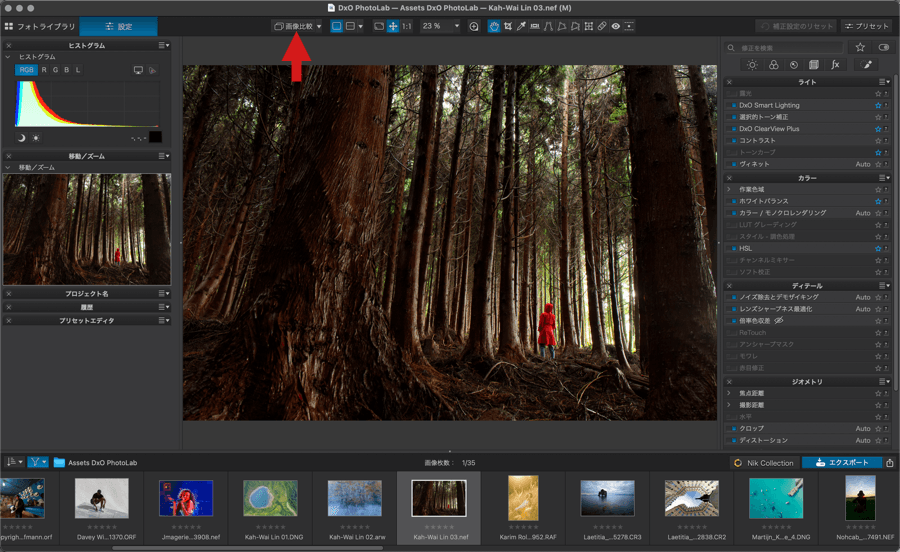Click the filmstrip horizontal scrollbar
The height and width of the screenshot is (552, 900).
pos(247,548)
